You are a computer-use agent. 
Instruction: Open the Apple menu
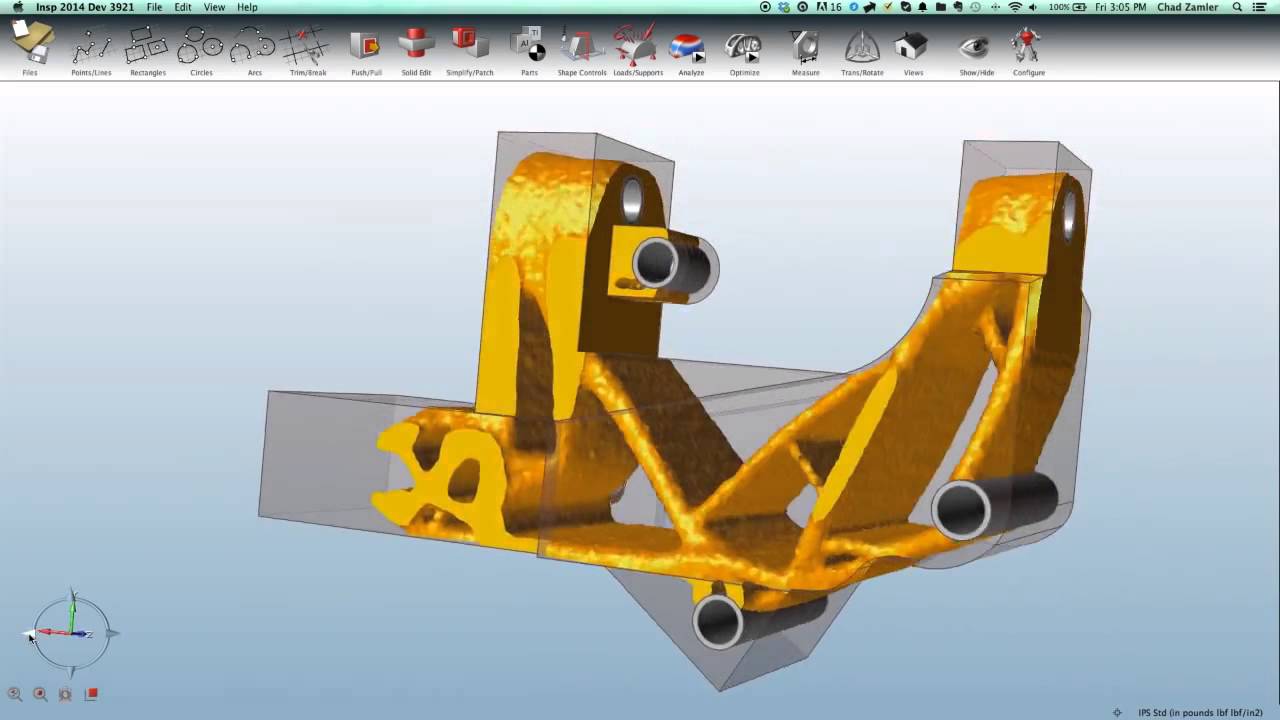[17, 7]
